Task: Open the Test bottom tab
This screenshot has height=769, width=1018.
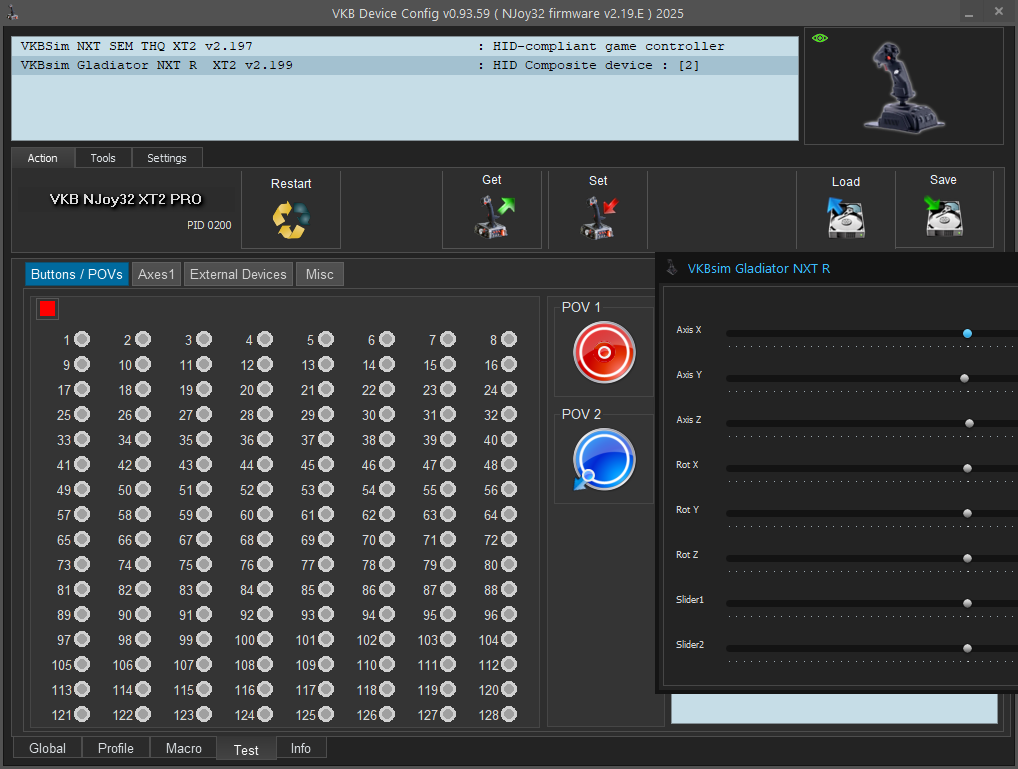Action: tap(246, 750)
